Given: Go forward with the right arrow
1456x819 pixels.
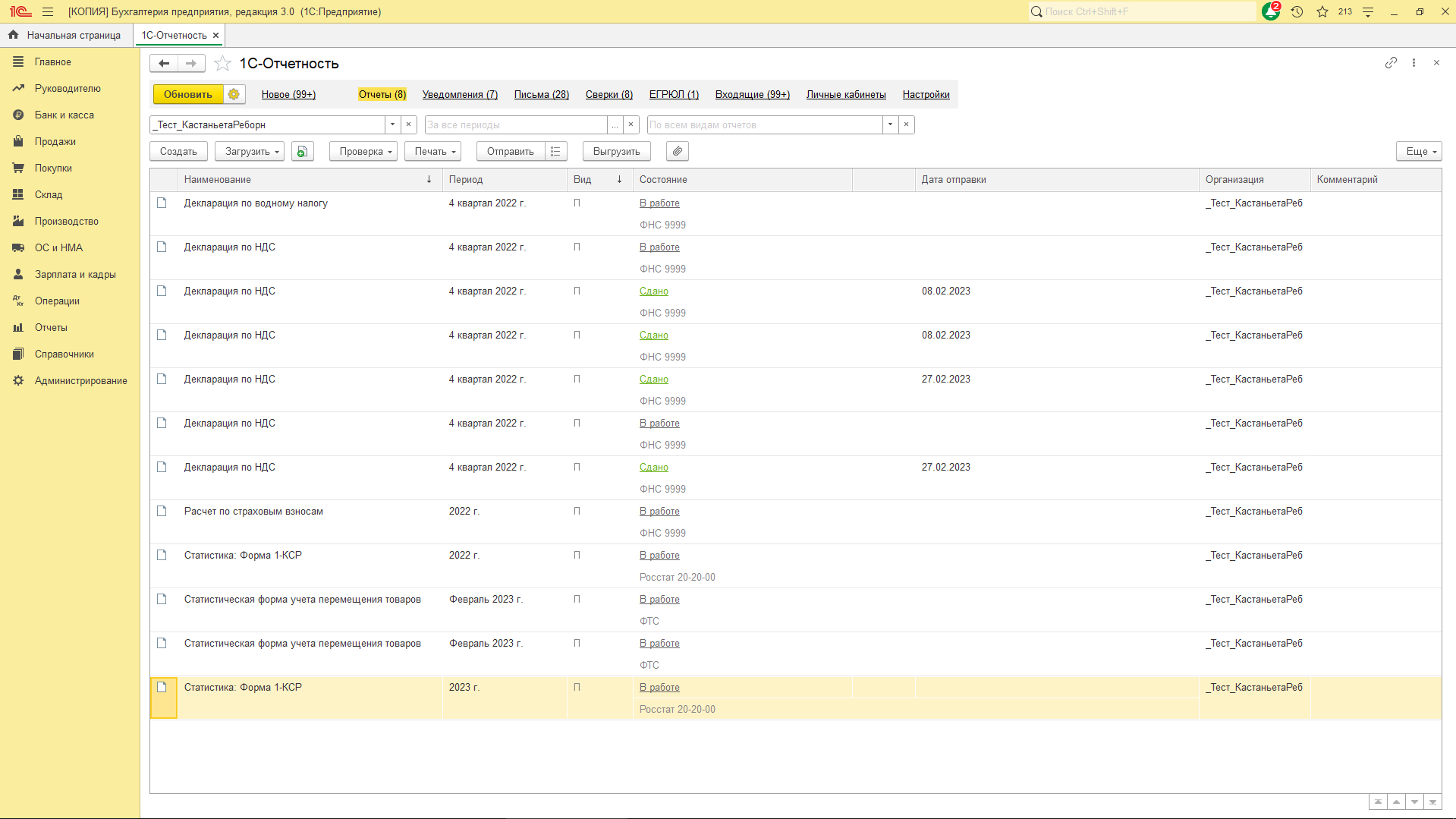Looking at the screenshot, I should 191,63.
